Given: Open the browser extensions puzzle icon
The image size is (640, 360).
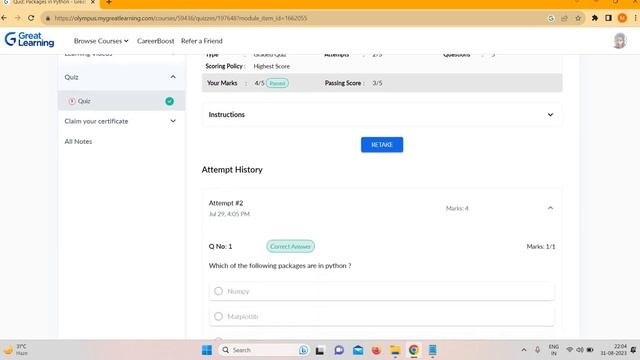Looking at the screenshot, I should pyautogui.click(x=595, y=18).
